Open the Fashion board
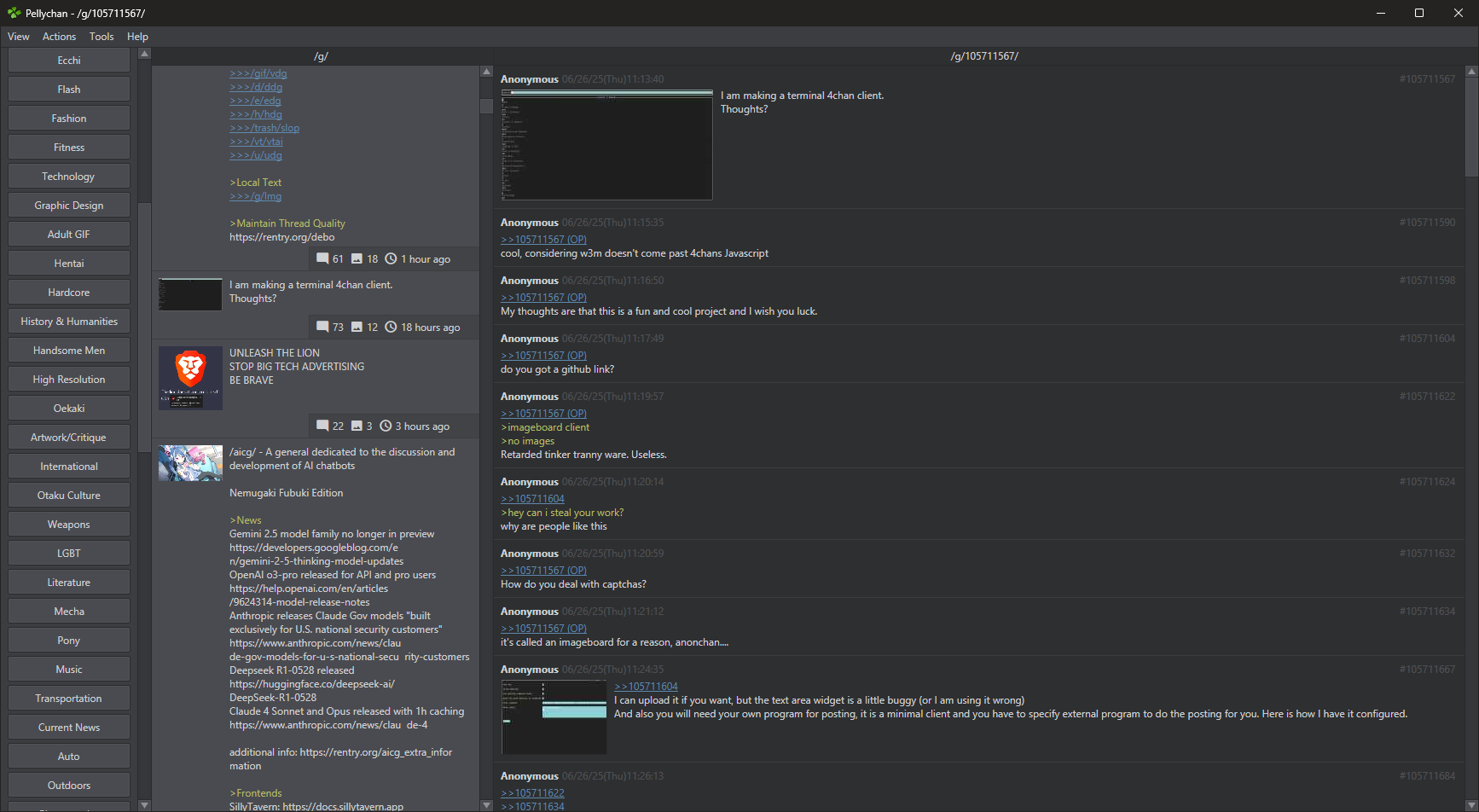The image size is (1479, 812). (x=69, y=119)
